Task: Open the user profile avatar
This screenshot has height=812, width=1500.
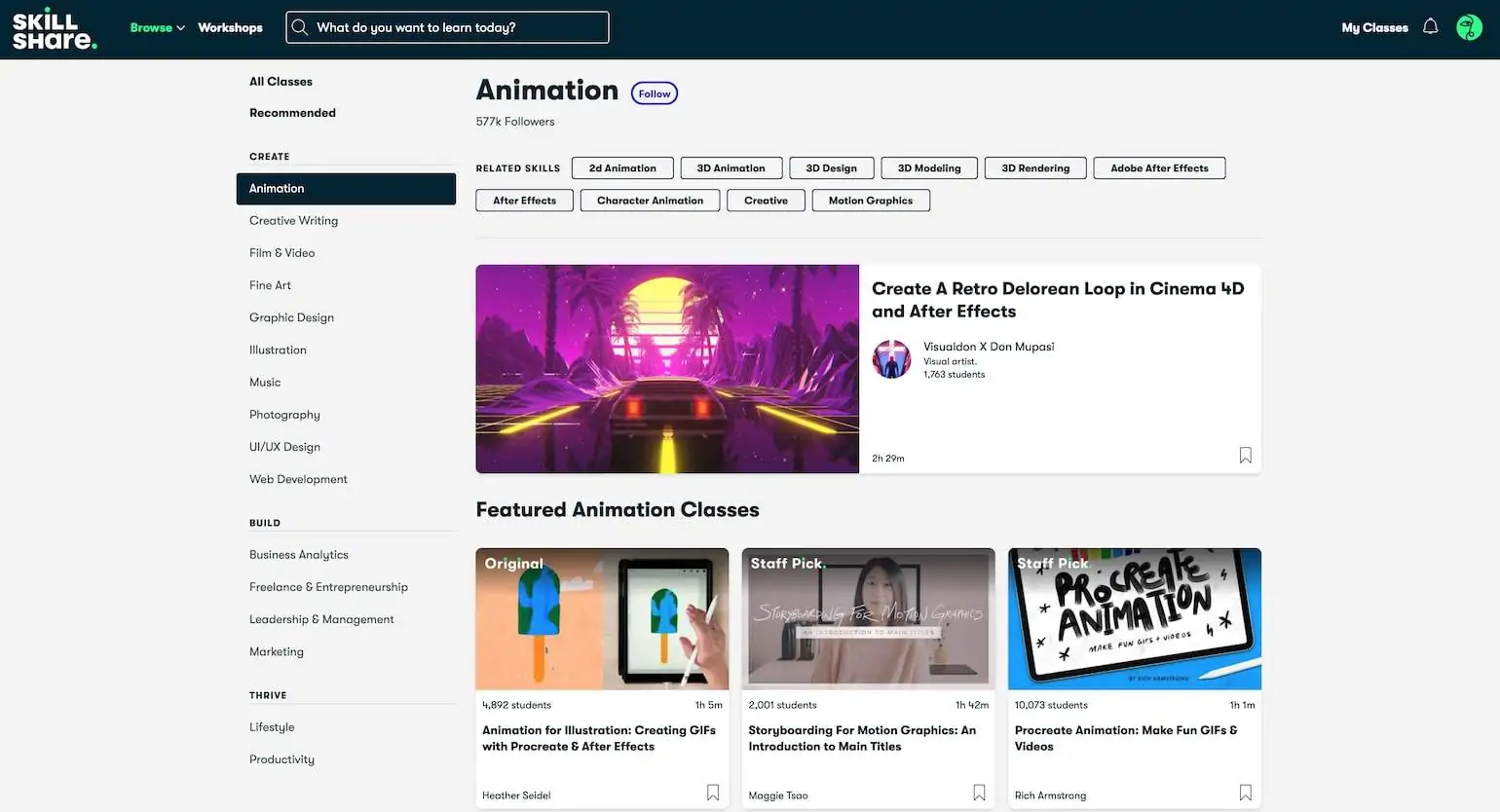Action: pos(1469,27)
